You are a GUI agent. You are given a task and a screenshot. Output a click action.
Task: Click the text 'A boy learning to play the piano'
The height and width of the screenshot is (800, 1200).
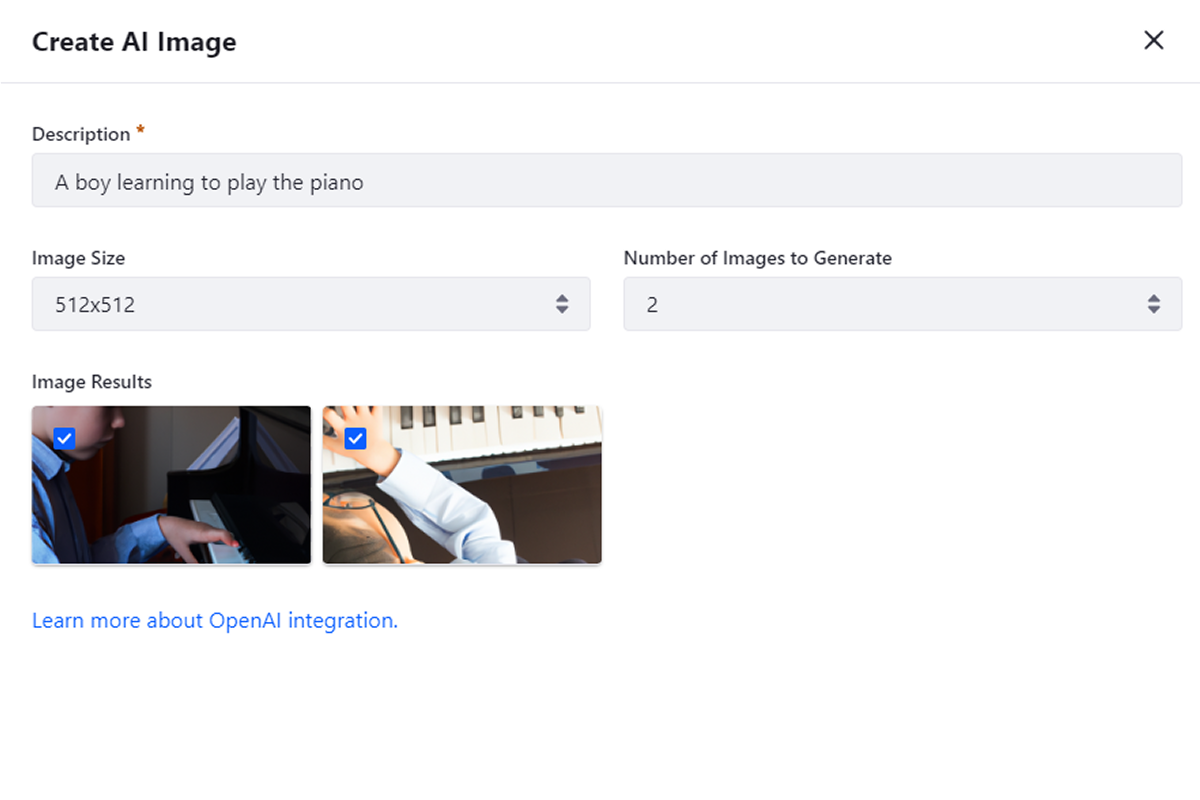click(x=209, y=182)
